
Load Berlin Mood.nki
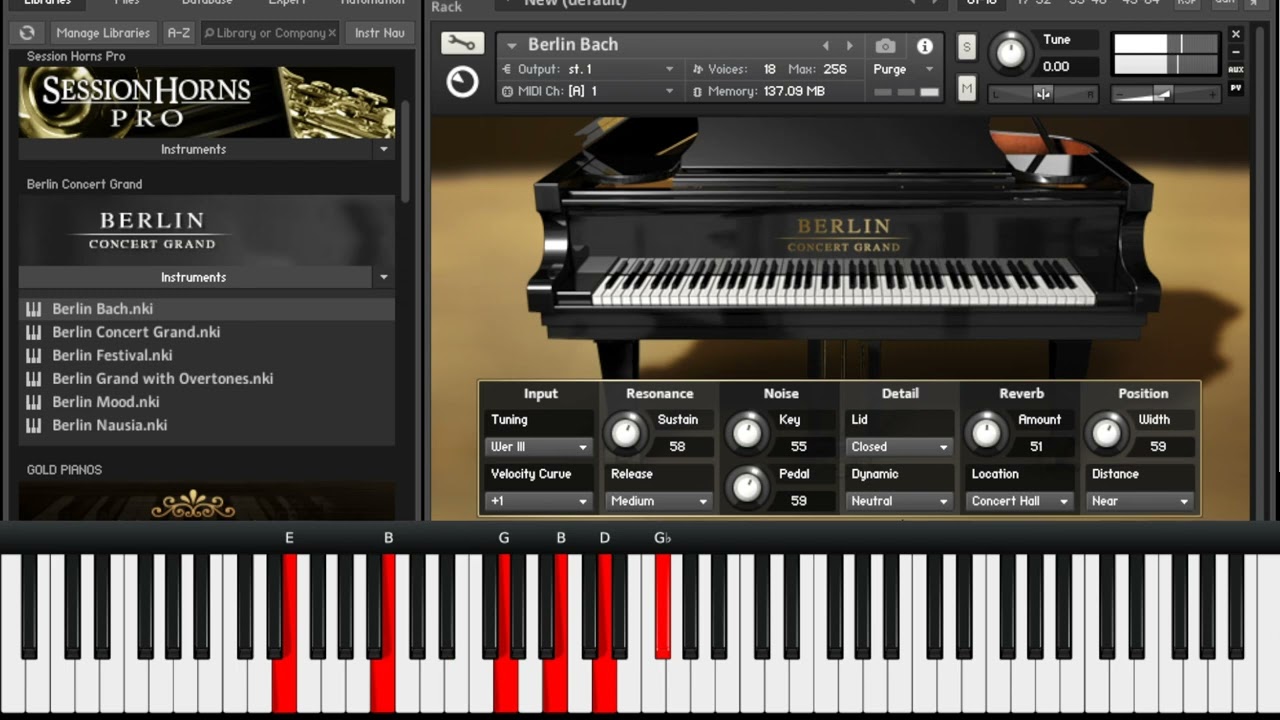coord(106,402)
